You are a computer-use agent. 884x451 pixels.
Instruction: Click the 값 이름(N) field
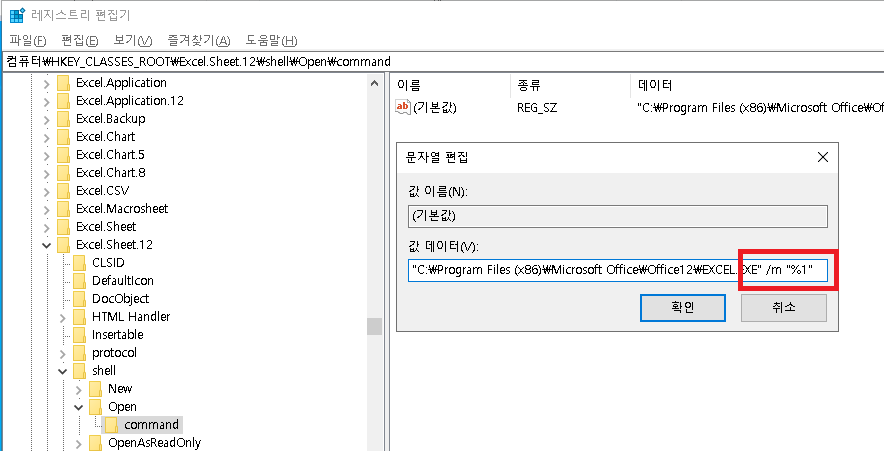(617, 216)
